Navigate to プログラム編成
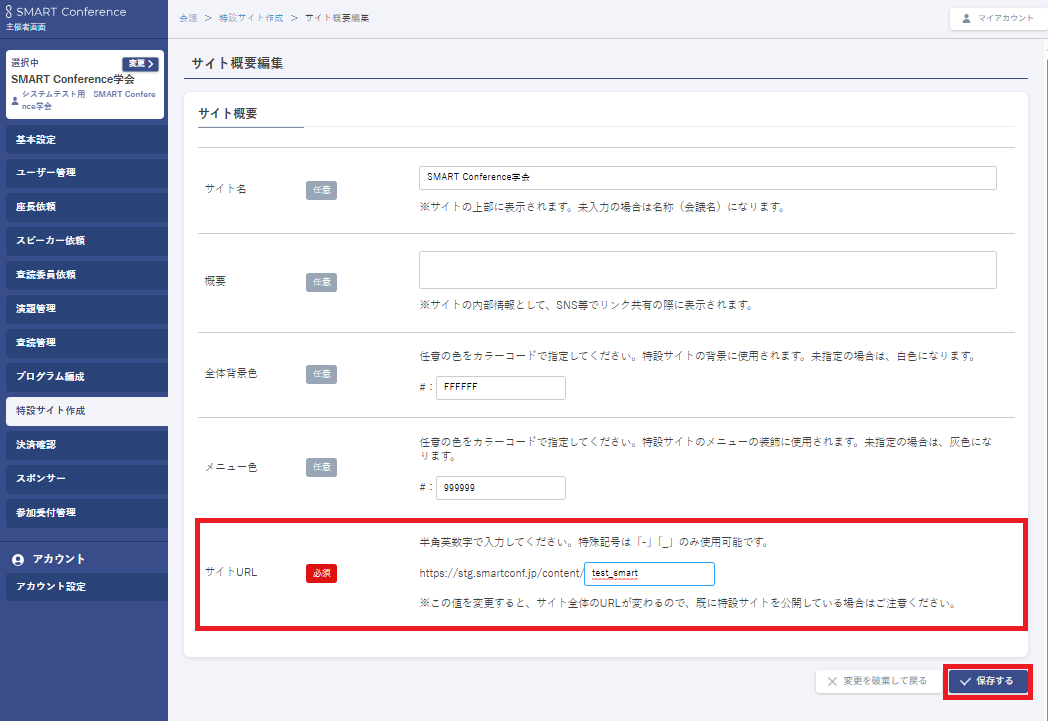The height and width of the screenshot is (721, 1048). click(x=84, y=377)
